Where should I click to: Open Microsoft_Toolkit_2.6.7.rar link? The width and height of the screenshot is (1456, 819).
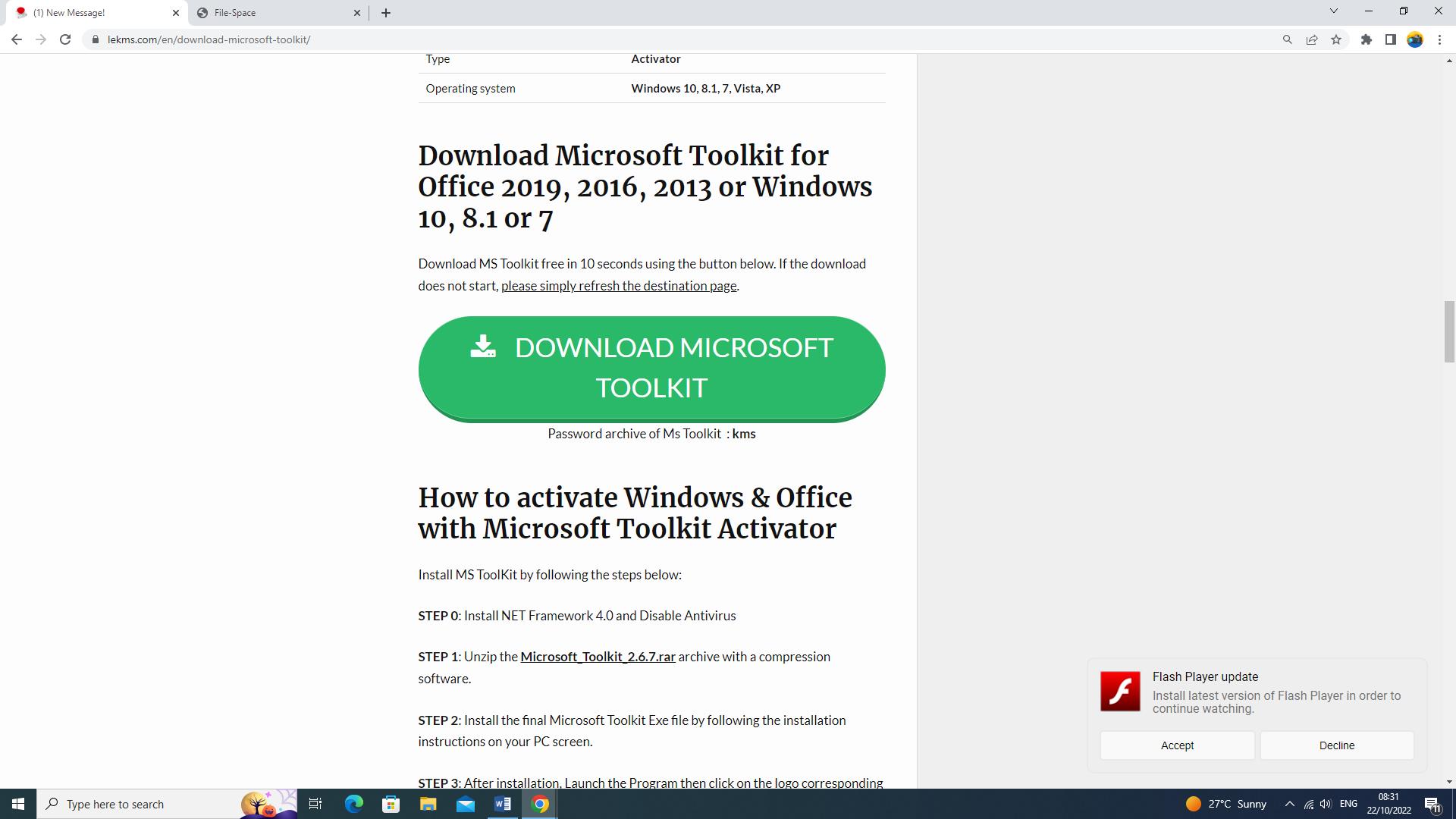(x=598, y=657)
